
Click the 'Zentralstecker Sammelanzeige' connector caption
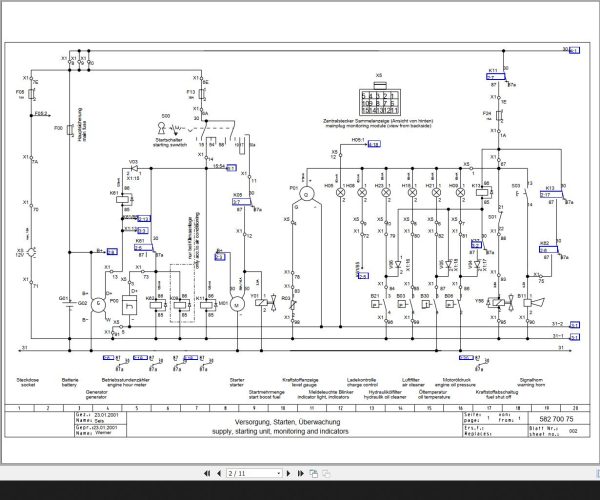[378, 123]
